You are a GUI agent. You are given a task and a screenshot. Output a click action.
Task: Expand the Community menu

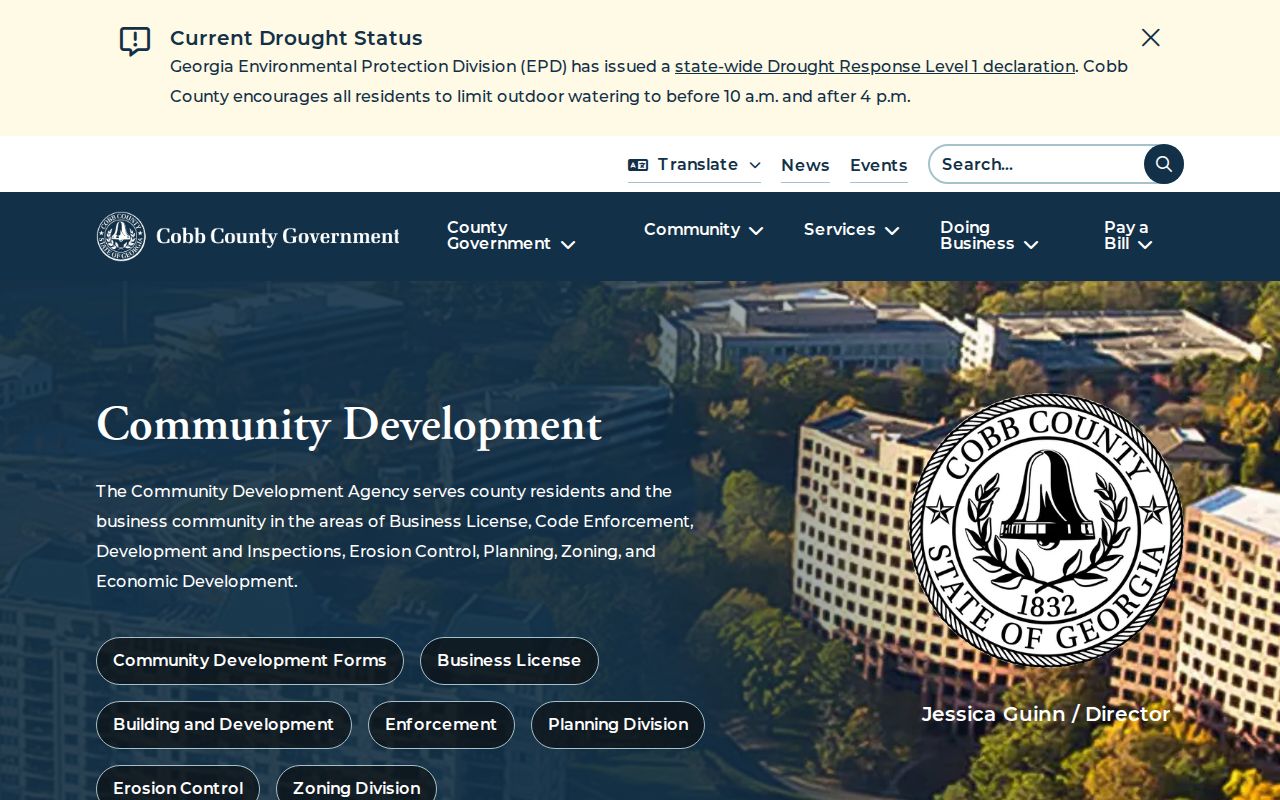tap(704, 230)
